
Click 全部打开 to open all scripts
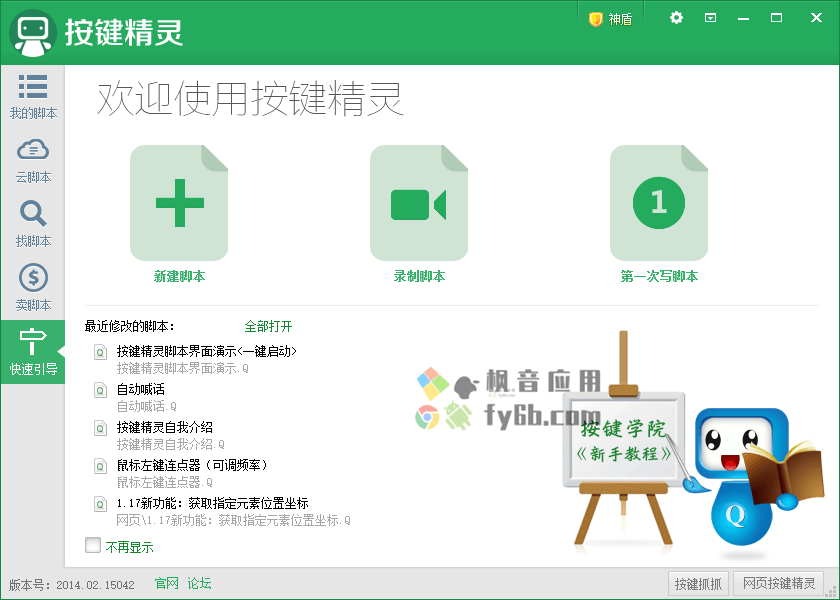click(268, 326)
